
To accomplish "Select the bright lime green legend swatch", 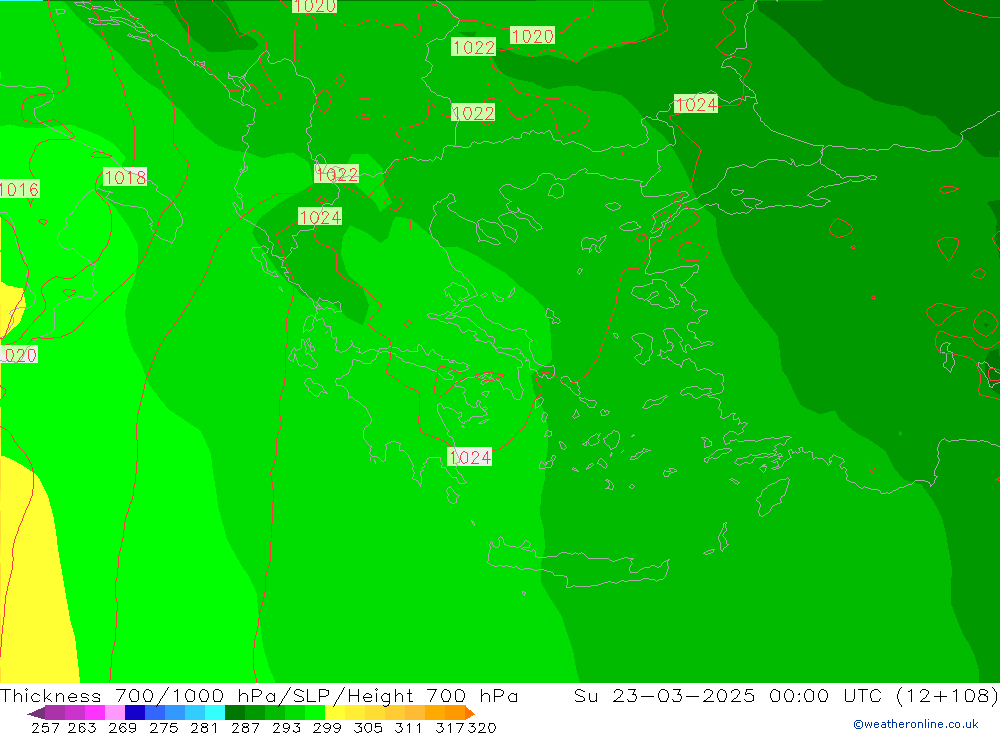I will tap(315, 713).
